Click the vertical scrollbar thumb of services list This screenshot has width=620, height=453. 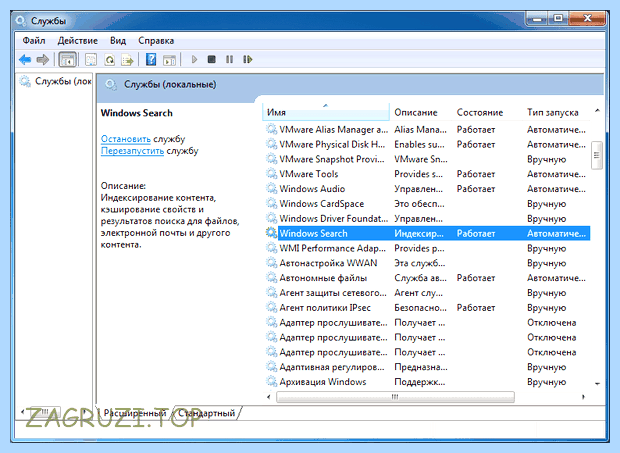coord(597,155)
